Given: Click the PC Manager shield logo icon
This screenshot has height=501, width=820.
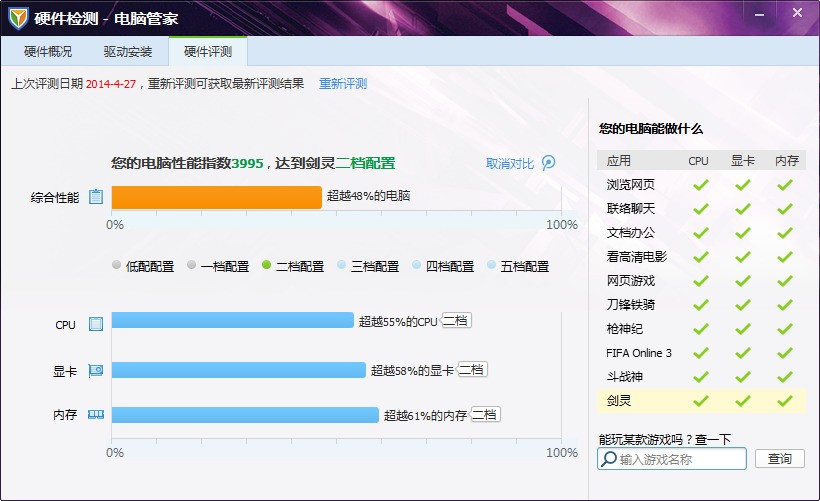Looking at the screenshot, I should coord(18,18).
